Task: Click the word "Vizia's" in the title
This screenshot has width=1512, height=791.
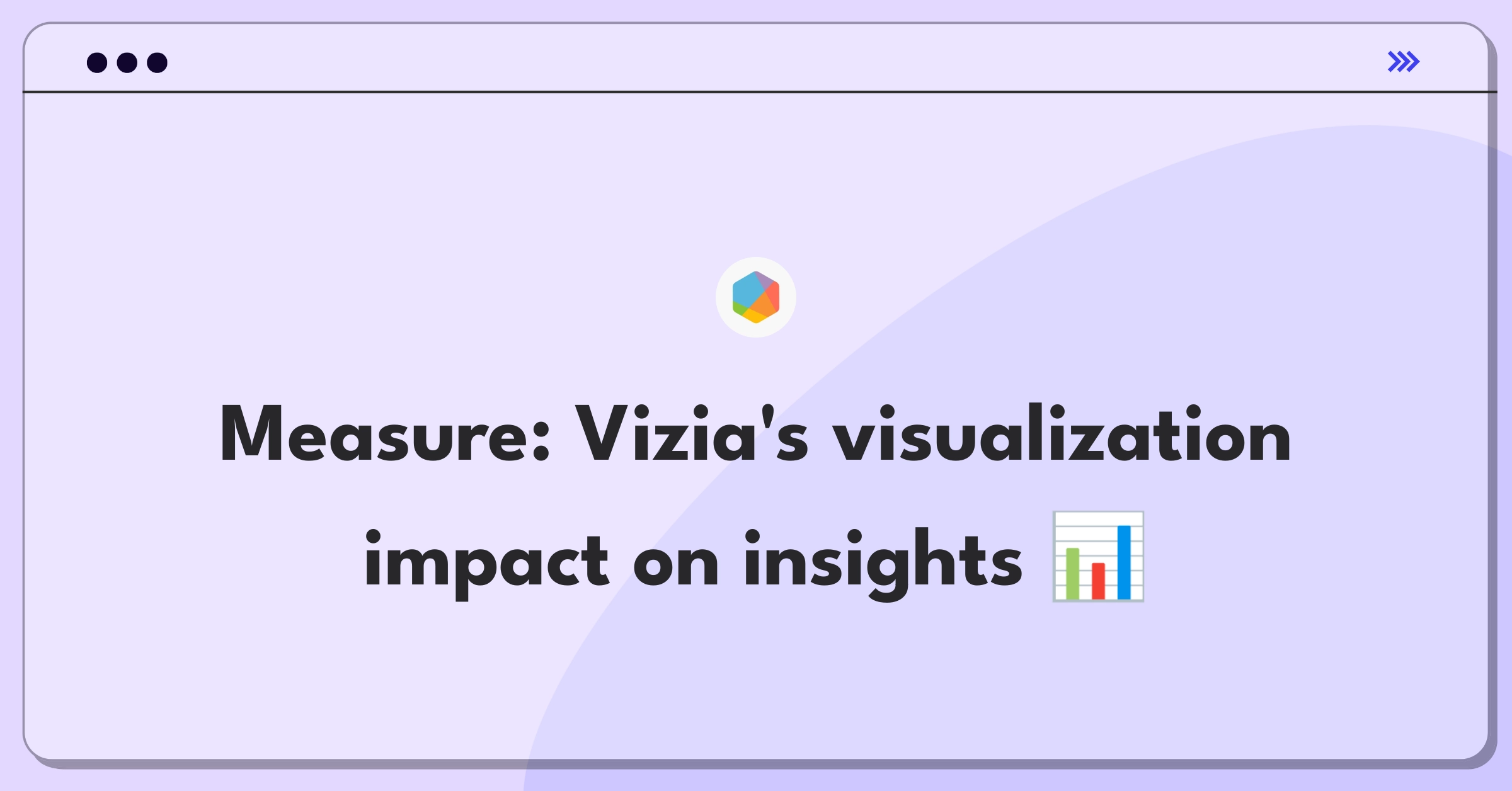Action: coord(691,435)
